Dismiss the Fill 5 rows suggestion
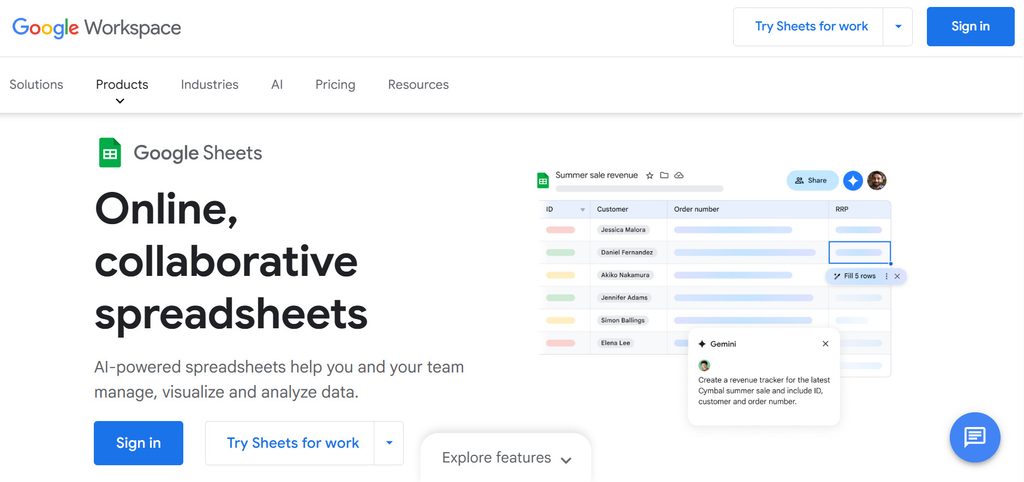 897,276
